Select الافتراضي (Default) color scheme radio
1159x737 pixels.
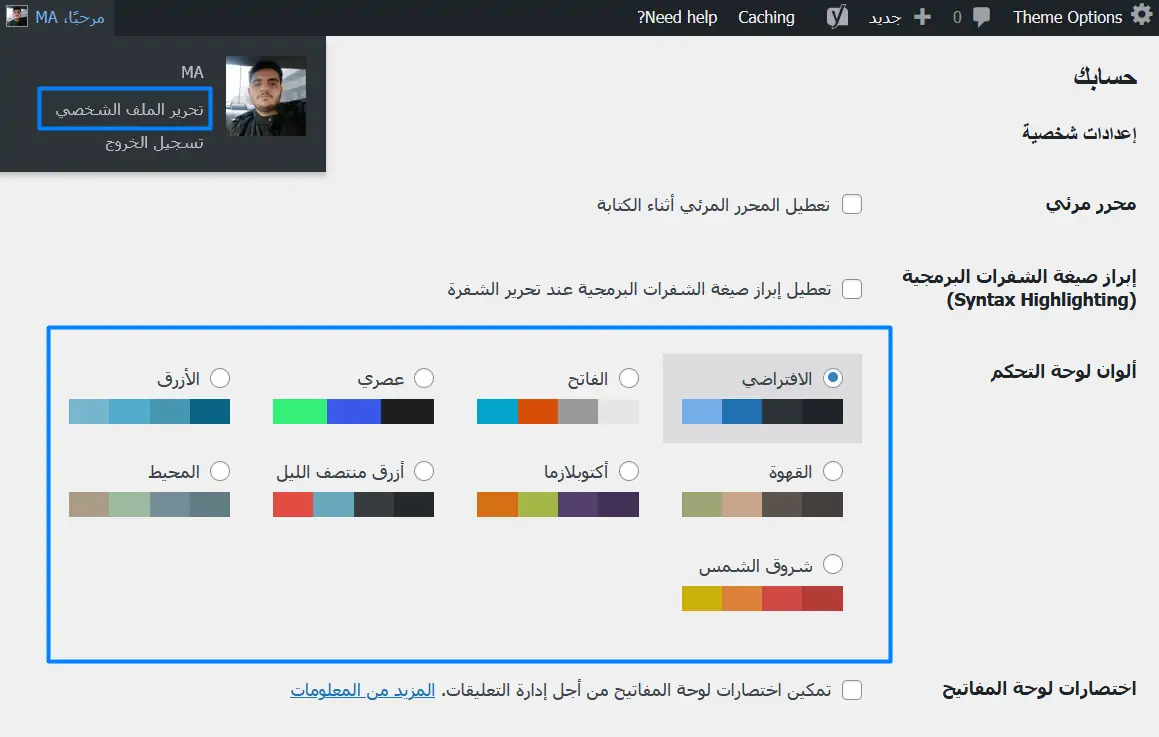832,378
